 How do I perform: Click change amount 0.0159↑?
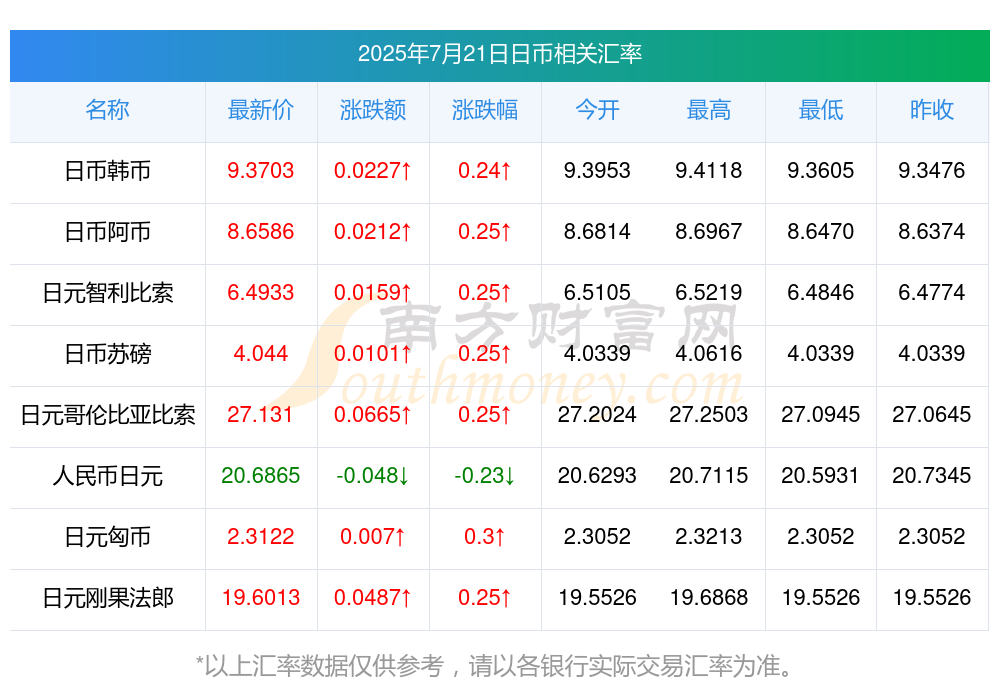(372, 292)
